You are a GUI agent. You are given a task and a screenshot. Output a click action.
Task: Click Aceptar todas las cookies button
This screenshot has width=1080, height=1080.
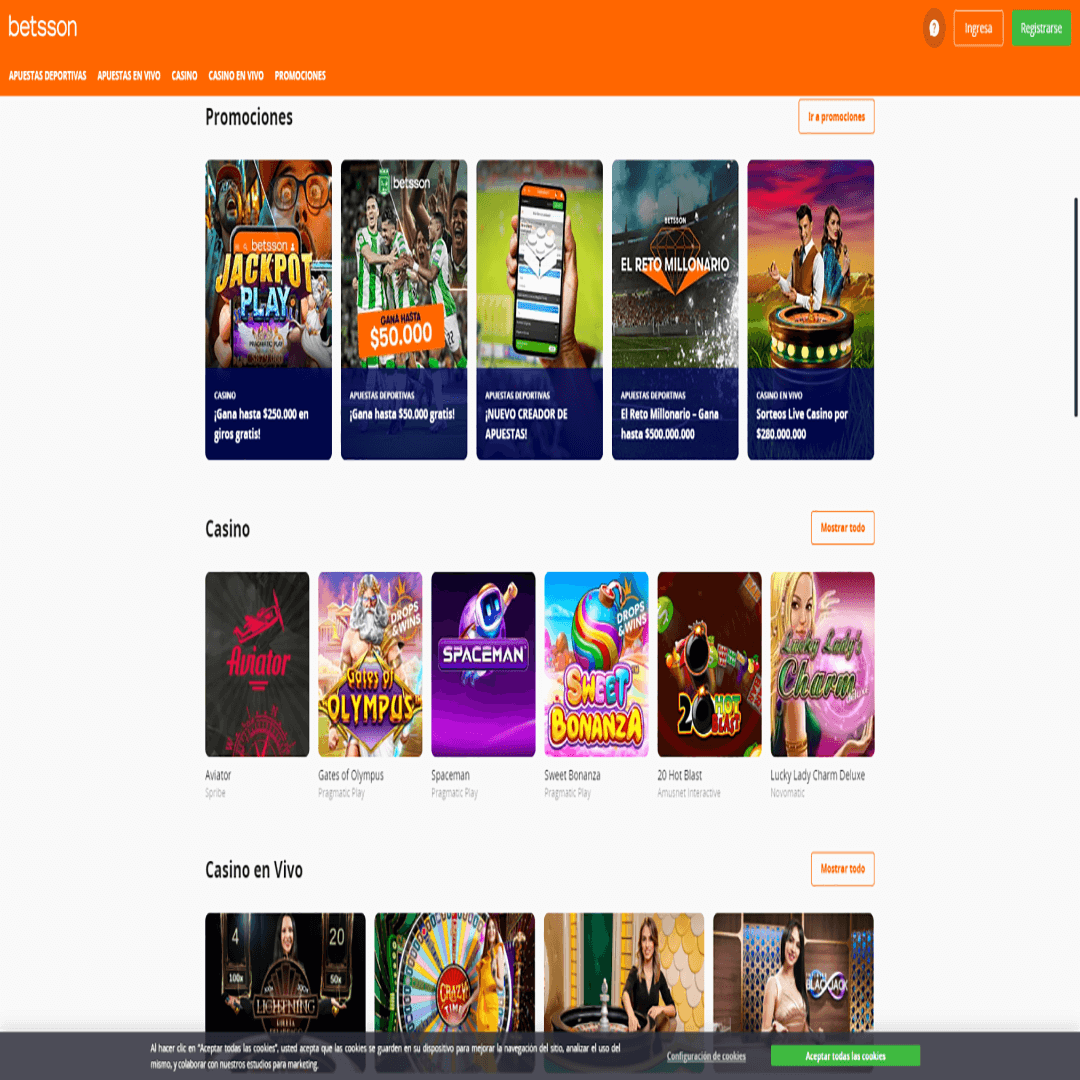click(x=845, y=1056)
